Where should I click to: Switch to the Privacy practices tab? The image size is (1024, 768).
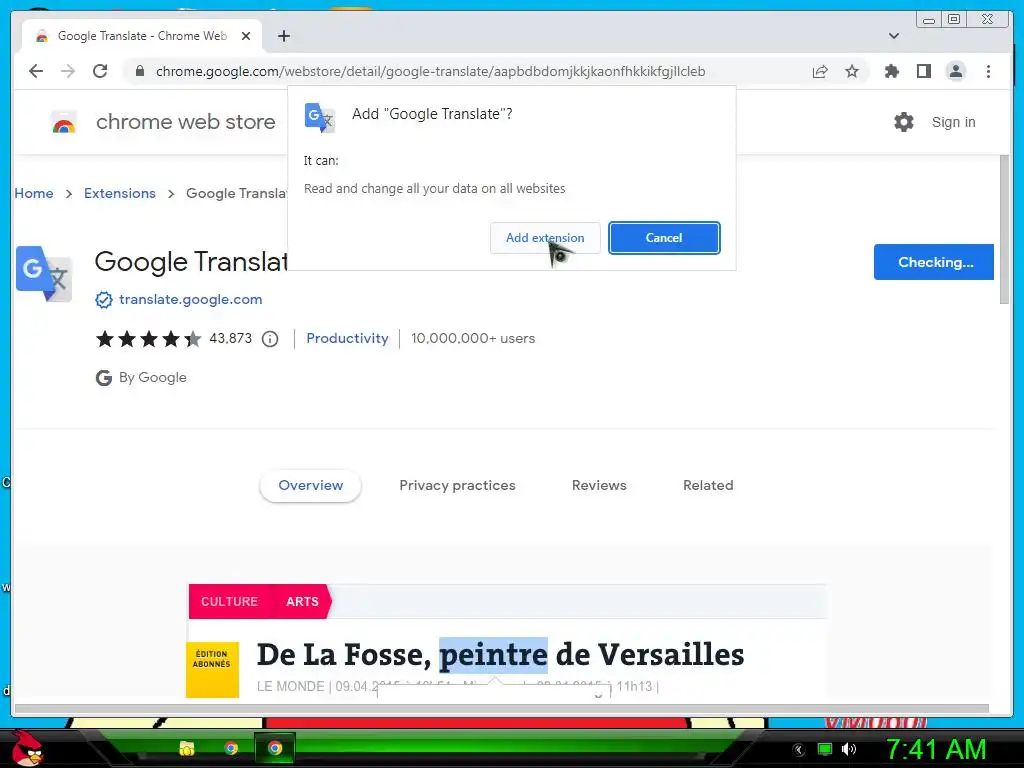tap(457, 485)
